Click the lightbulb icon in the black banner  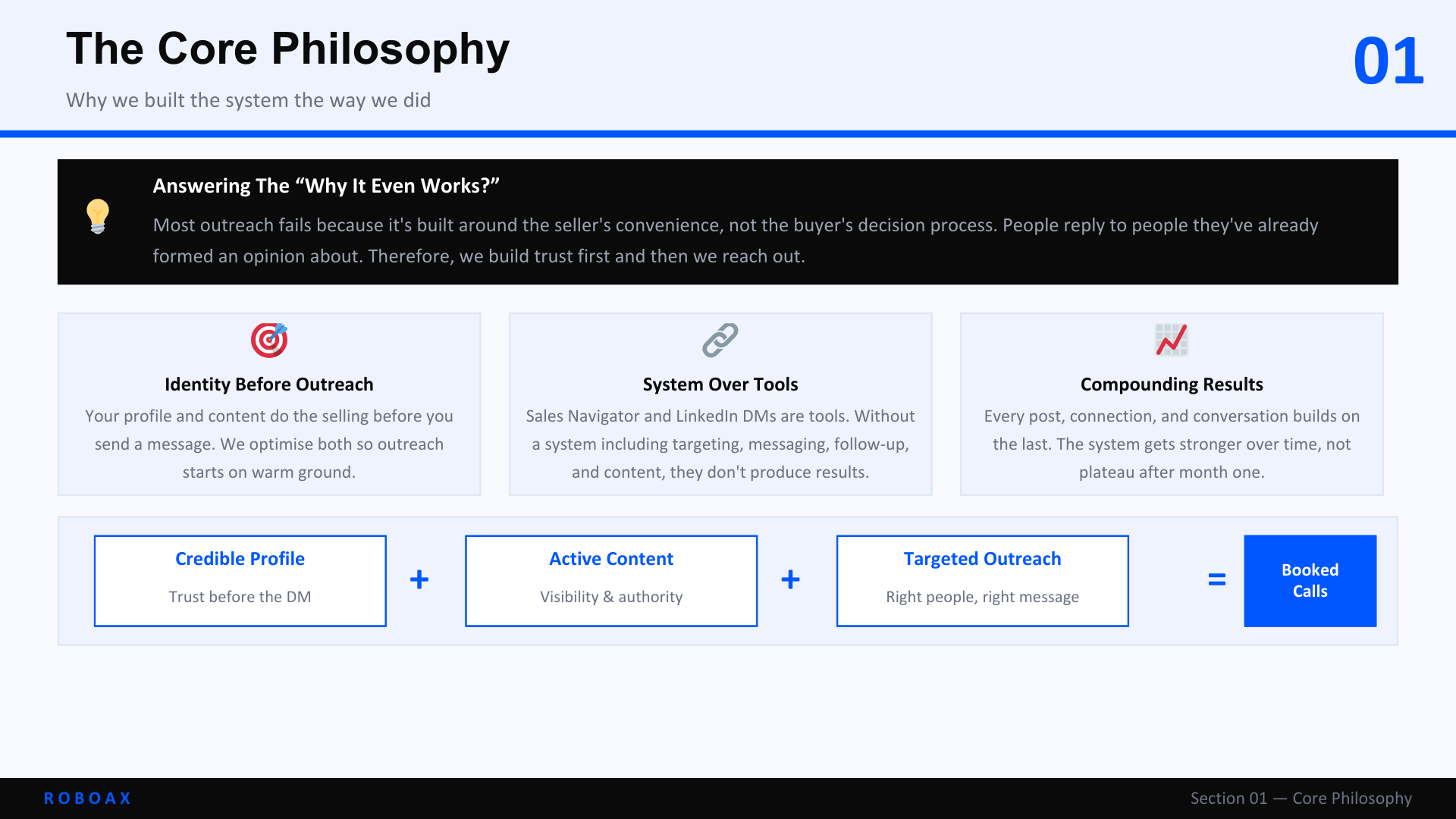point(98,216)
